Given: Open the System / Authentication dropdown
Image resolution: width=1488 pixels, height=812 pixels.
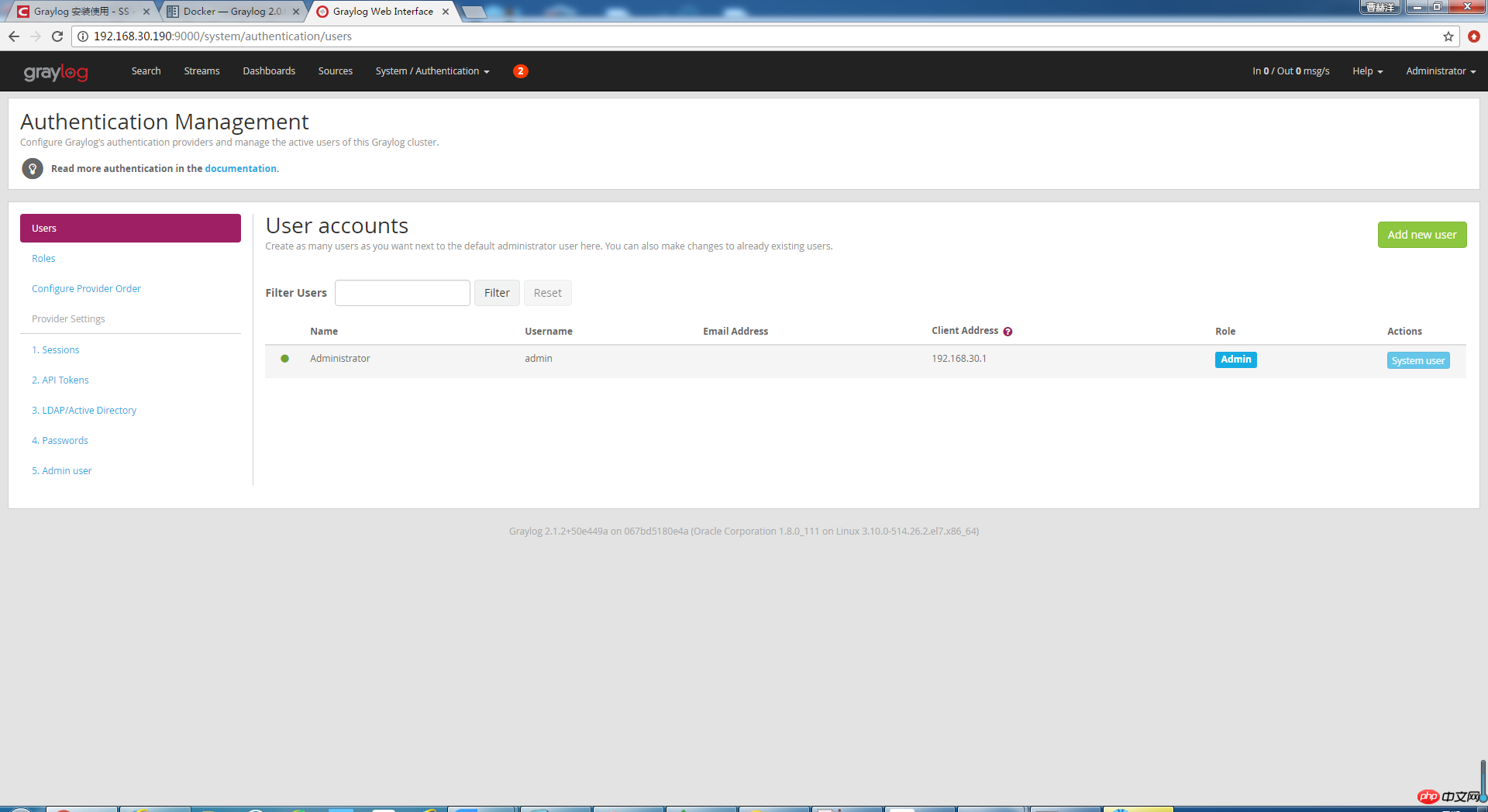Looking at the screenshot, I should (x=432, y=71).
